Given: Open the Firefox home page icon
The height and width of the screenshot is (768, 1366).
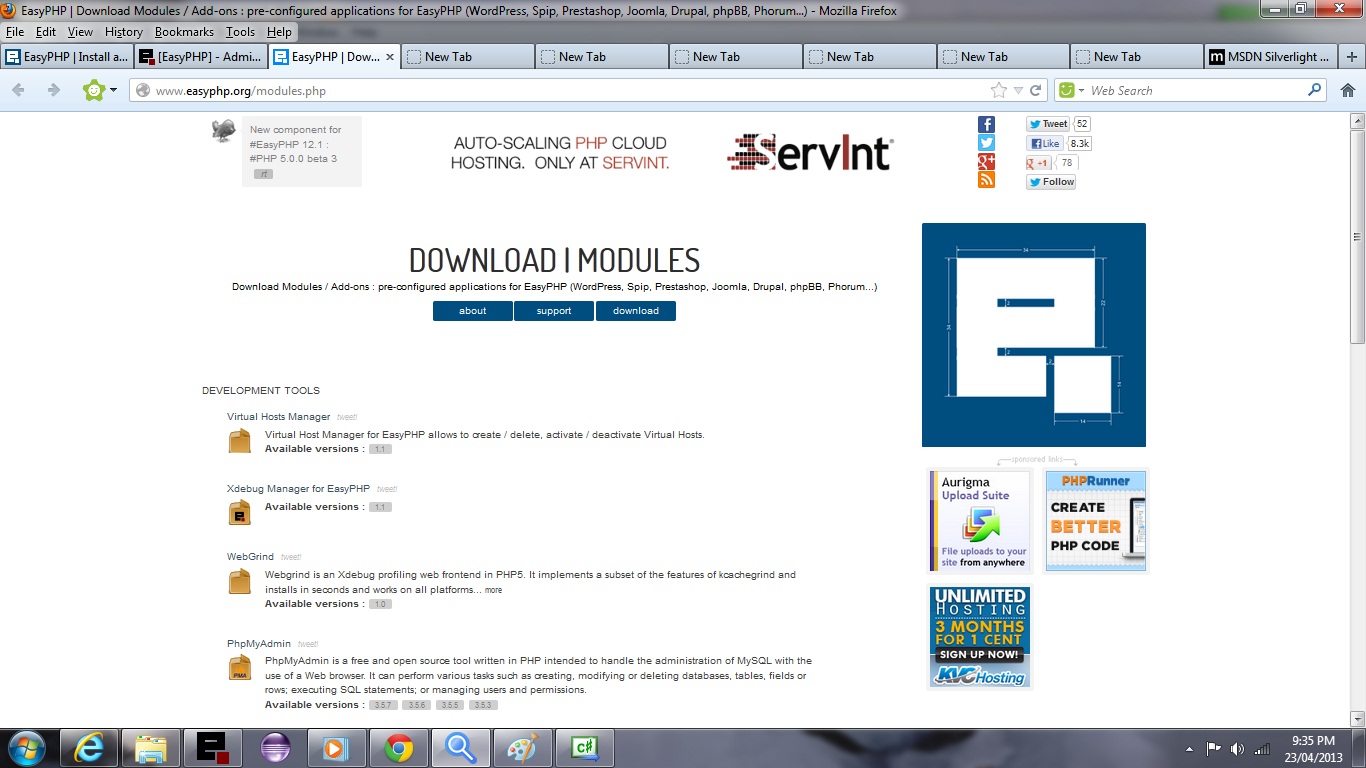Looking at the screenshot, I should point(1348,90).
